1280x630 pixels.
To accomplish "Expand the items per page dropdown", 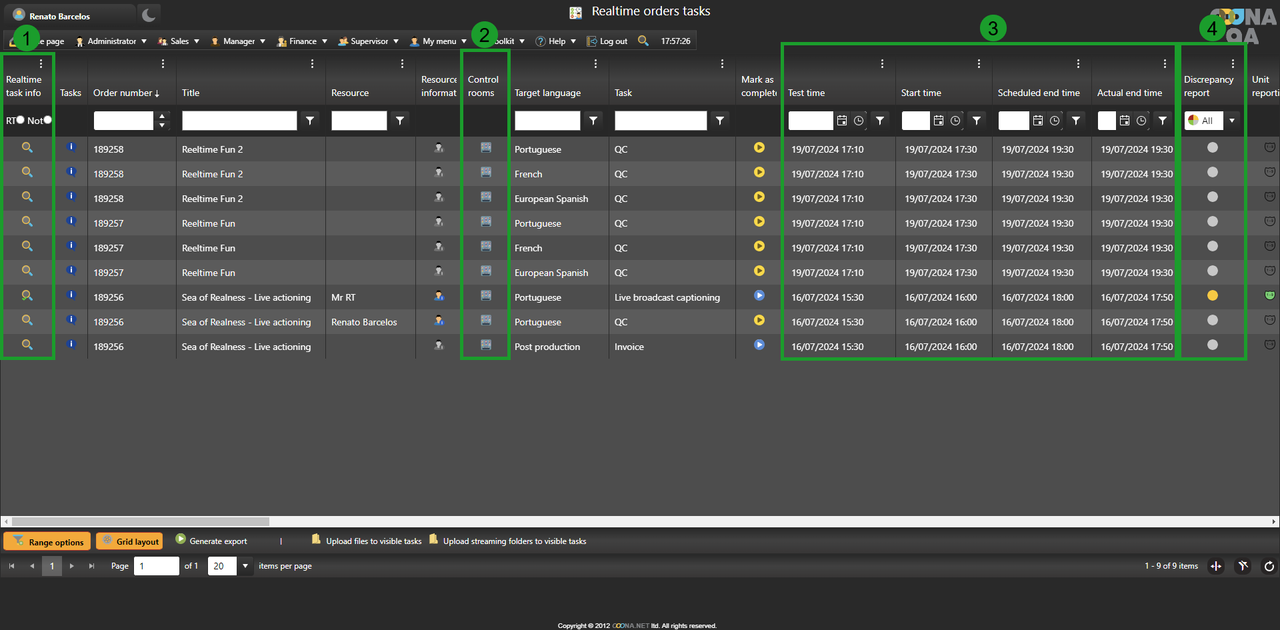I will click(x=245, y=566).
